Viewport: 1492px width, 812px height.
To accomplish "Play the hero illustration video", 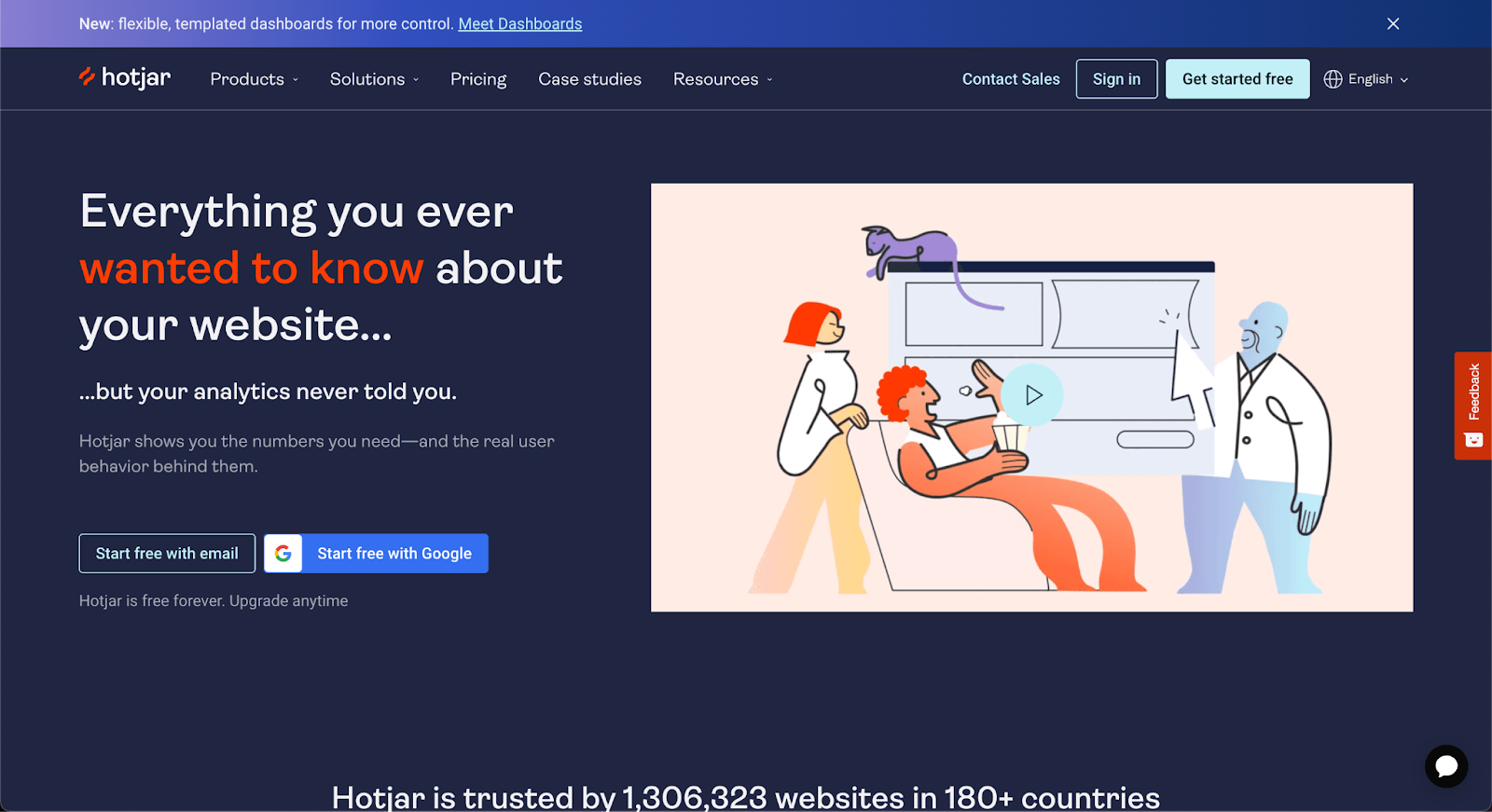I will [x=1032, y=395].
